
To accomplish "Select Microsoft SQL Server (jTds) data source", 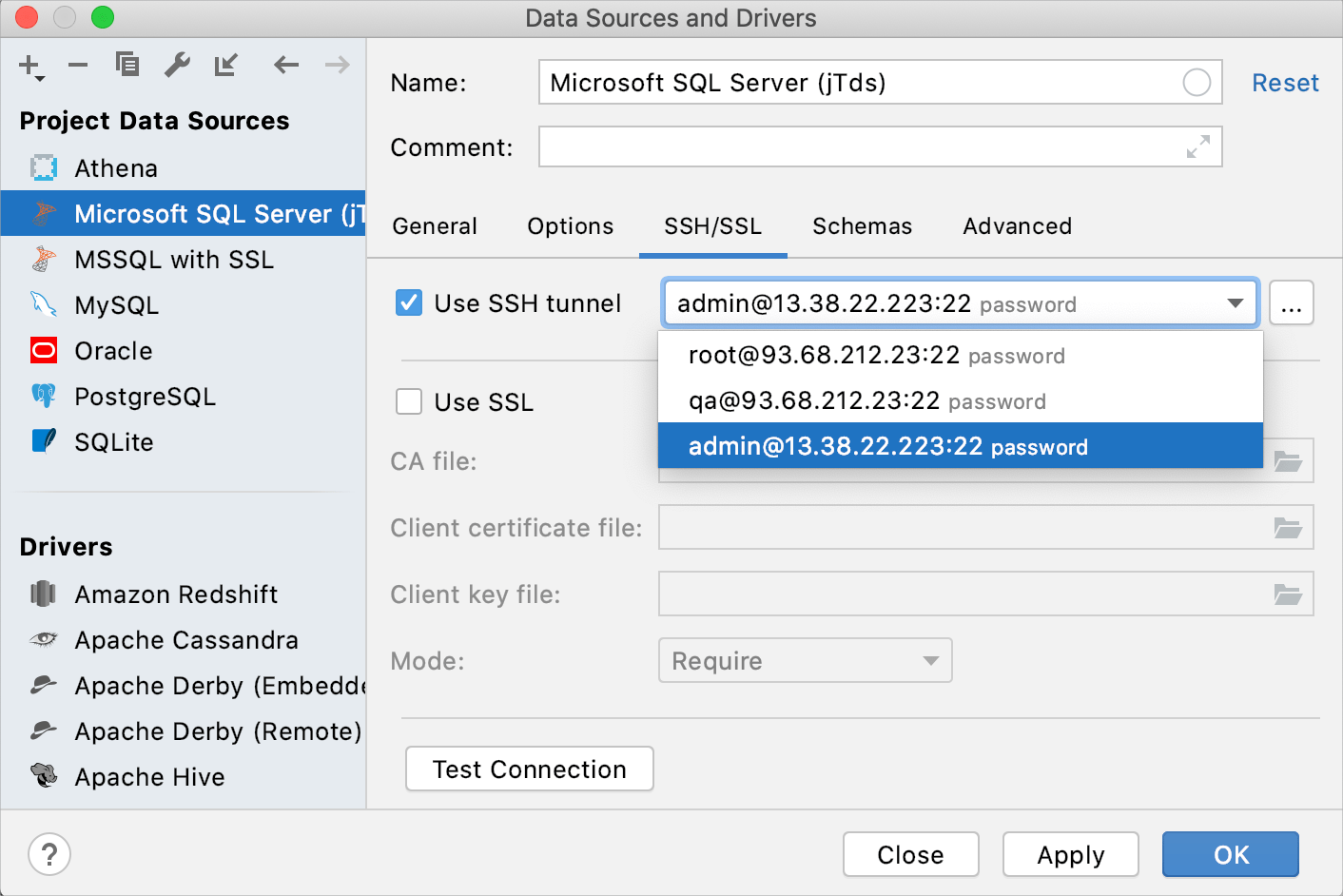I will pos(183,214).
